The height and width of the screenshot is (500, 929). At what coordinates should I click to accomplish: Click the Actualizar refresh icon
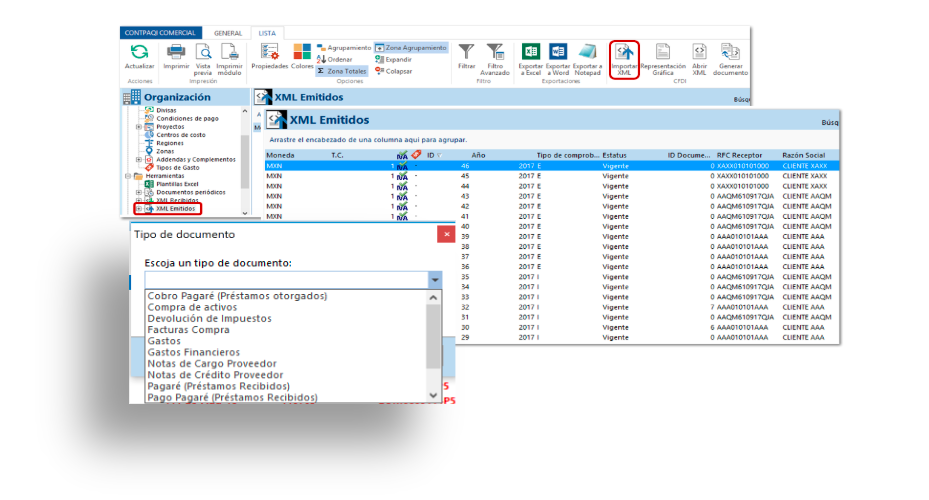[x=140, y=51]
